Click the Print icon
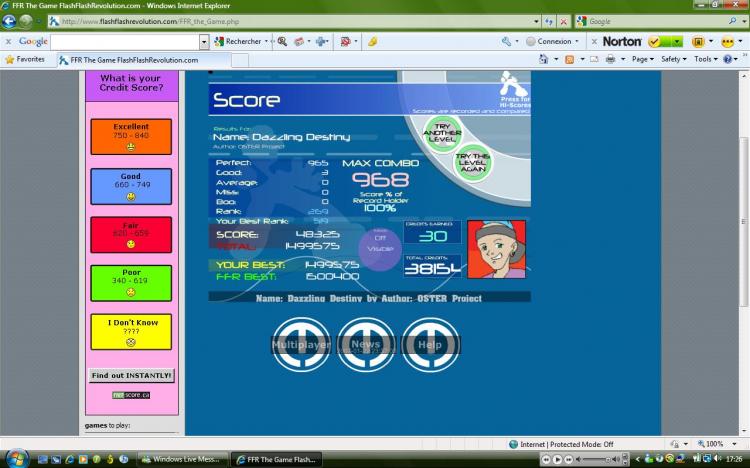The height and width of the screenshot is (468, 750). [x=610, y=59]
